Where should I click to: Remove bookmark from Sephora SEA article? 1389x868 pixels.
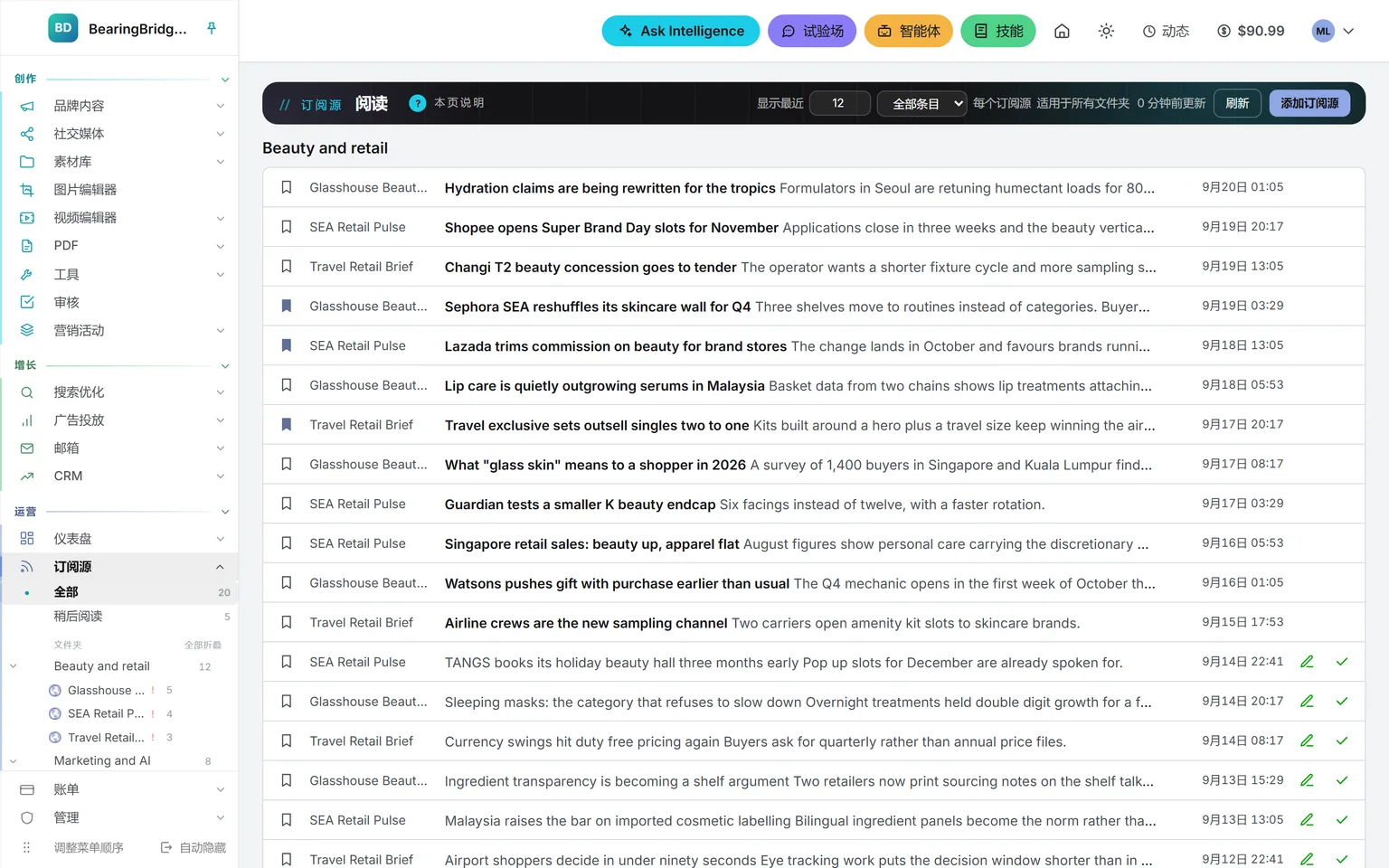287,307
